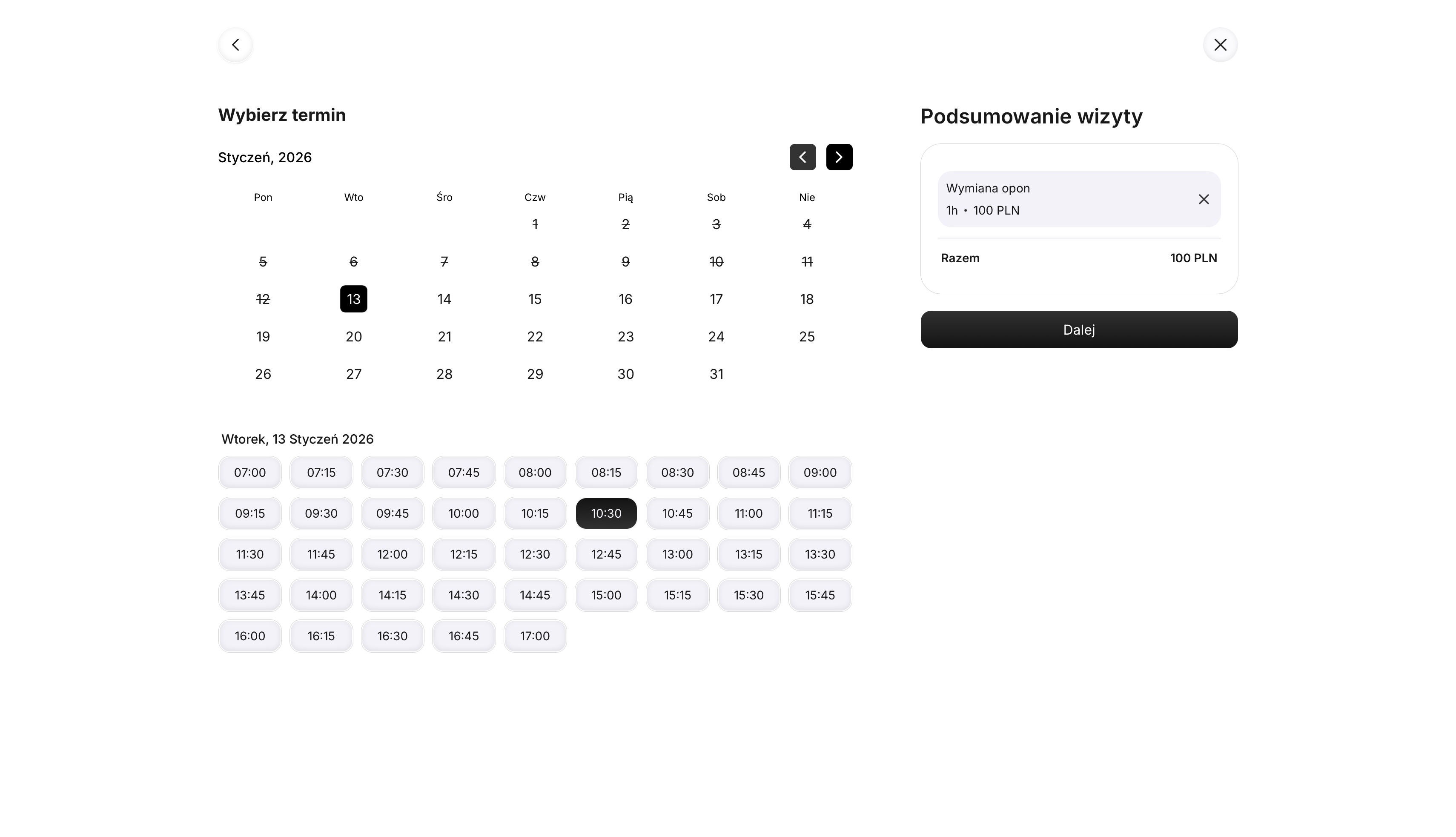Select the last day of January, 30

tap(625, 374)
